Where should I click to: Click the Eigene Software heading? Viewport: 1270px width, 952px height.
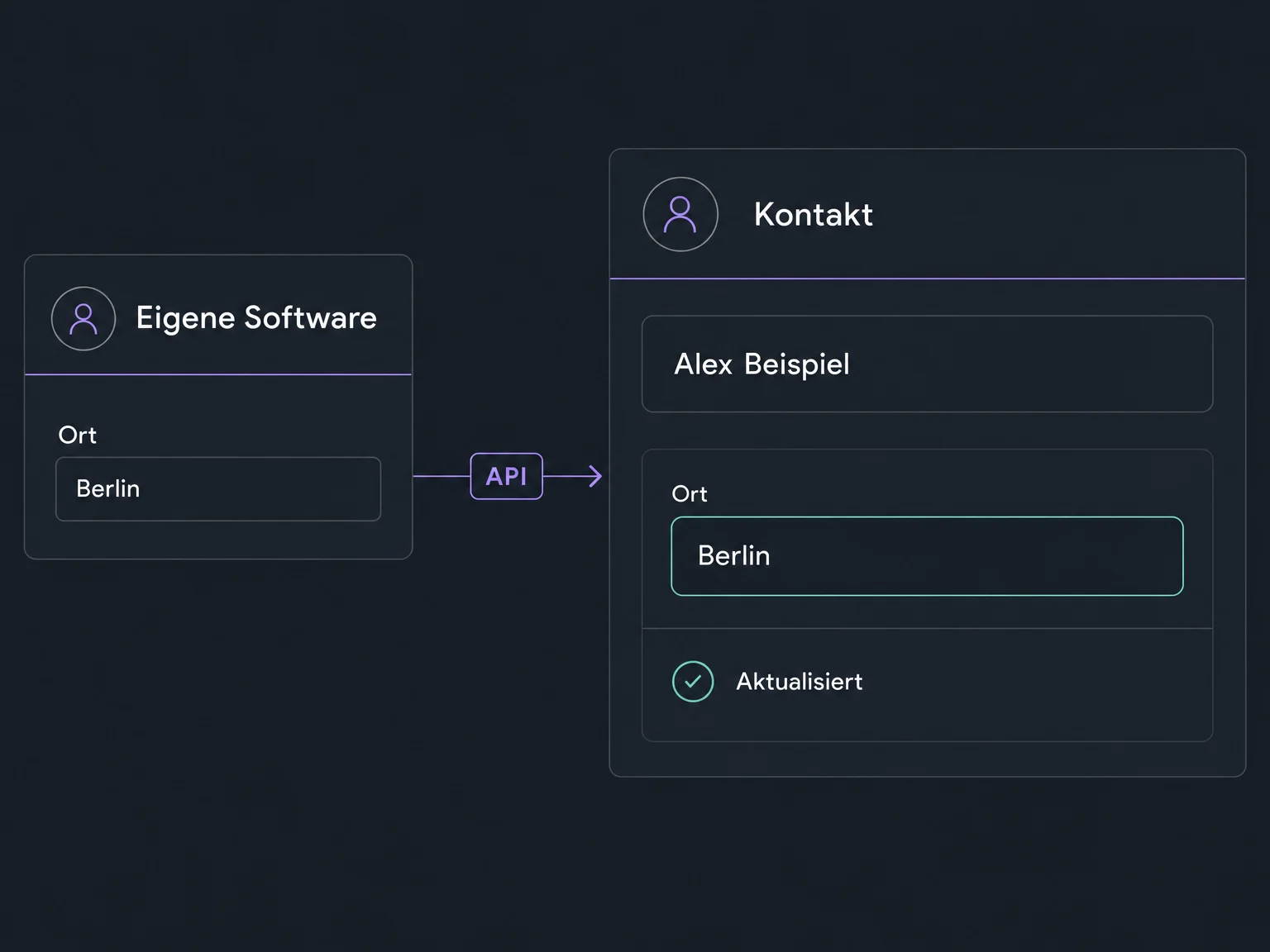coord(256,318)
